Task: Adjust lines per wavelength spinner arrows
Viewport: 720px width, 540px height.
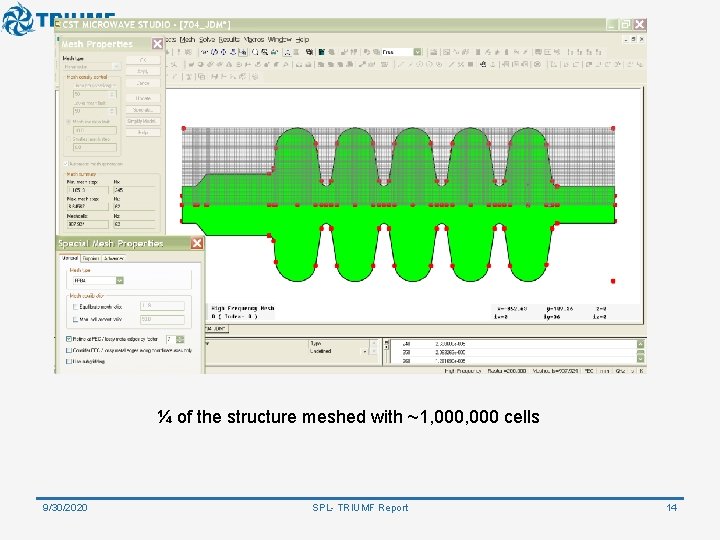Action: (x=113, y=94)
